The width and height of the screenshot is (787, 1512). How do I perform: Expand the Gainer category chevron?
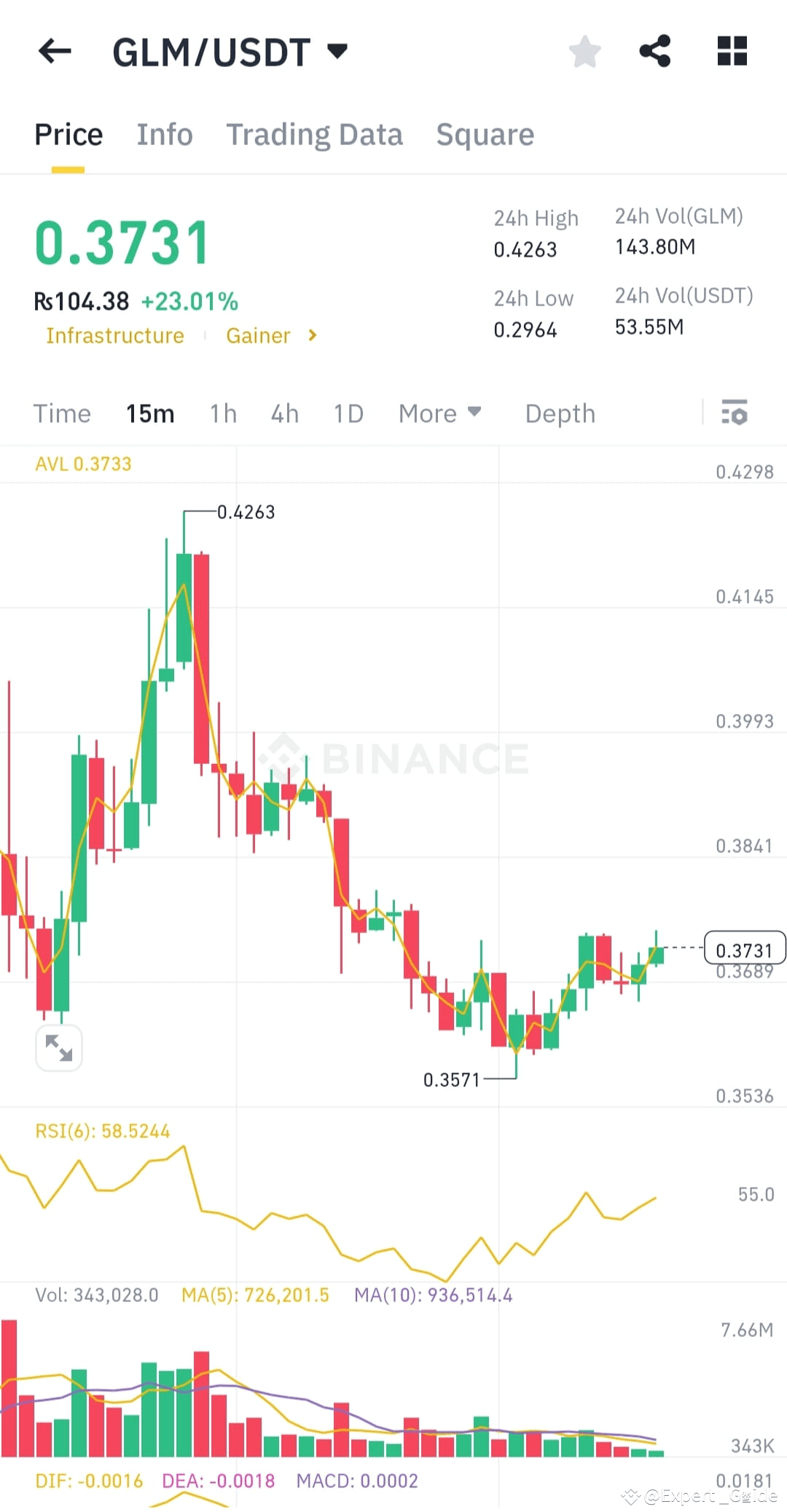tap(312, 335)
